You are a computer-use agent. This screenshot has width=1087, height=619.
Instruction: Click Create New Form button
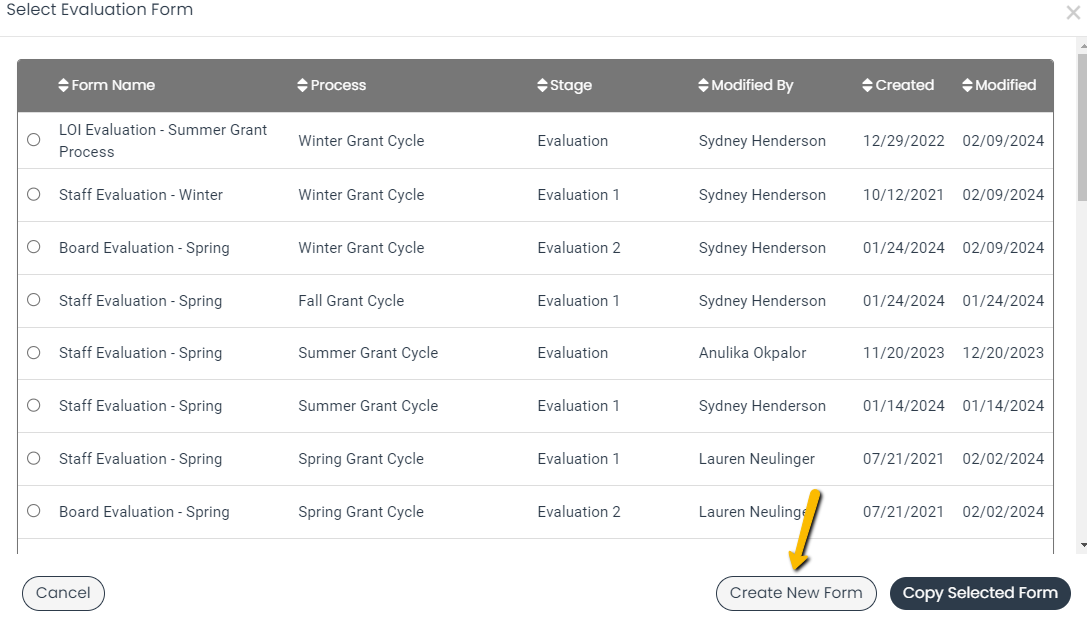click(x=796, y=593)
